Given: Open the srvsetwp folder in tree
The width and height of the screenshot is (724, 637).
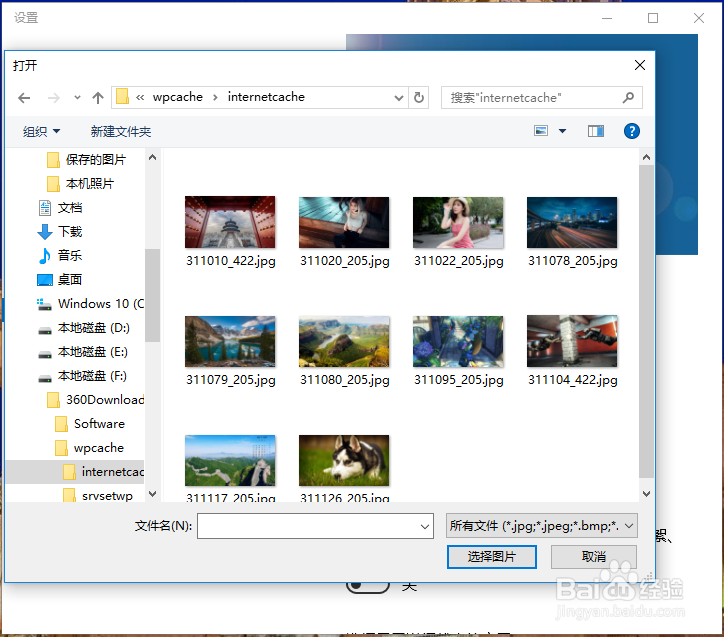Looking at the screenshot, I should pyautogui.click(x=98, y=495).
